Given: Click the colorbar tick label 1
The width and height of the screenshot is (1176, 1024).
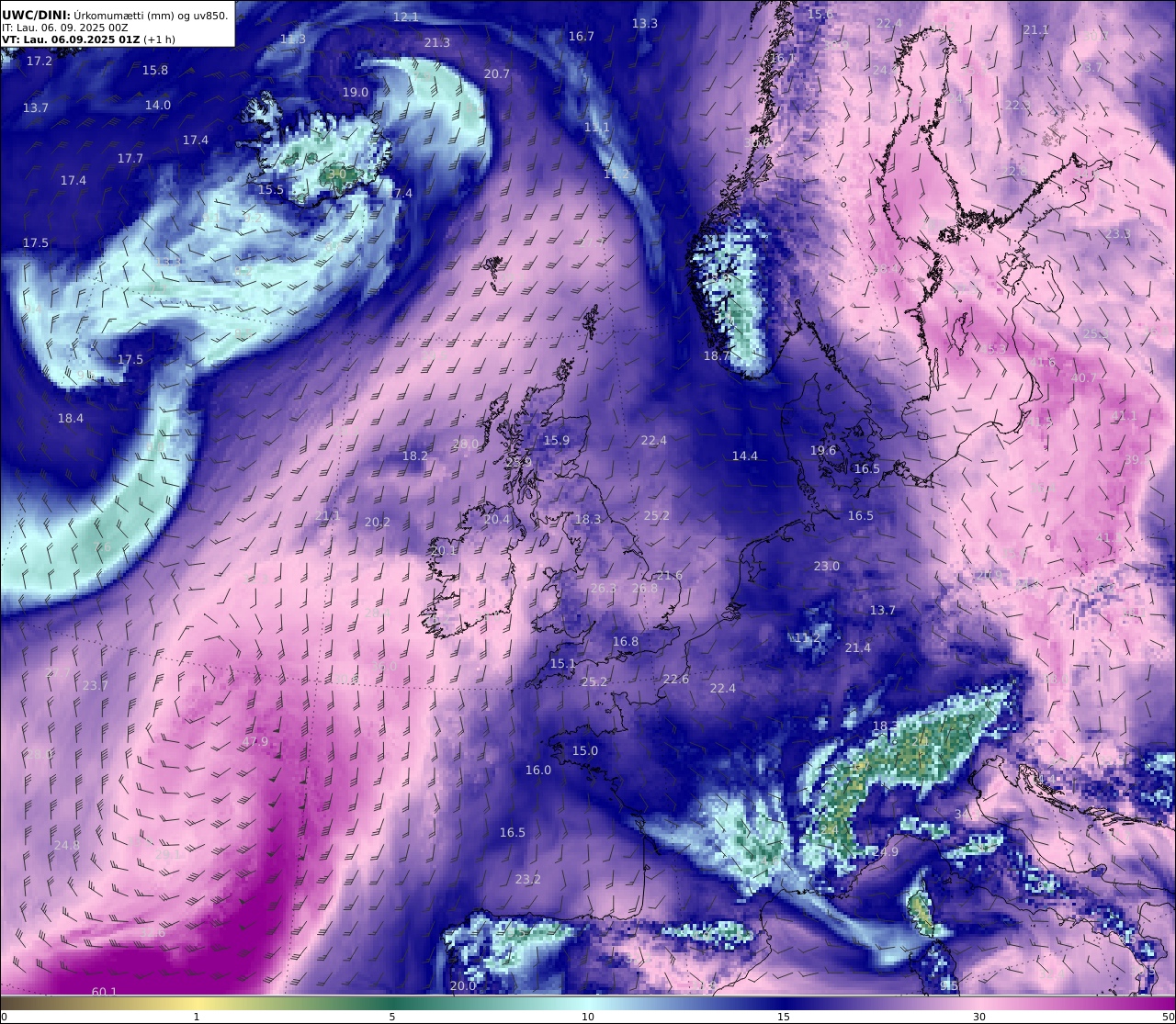Looking at the screenshot, I should point(197,1016).
